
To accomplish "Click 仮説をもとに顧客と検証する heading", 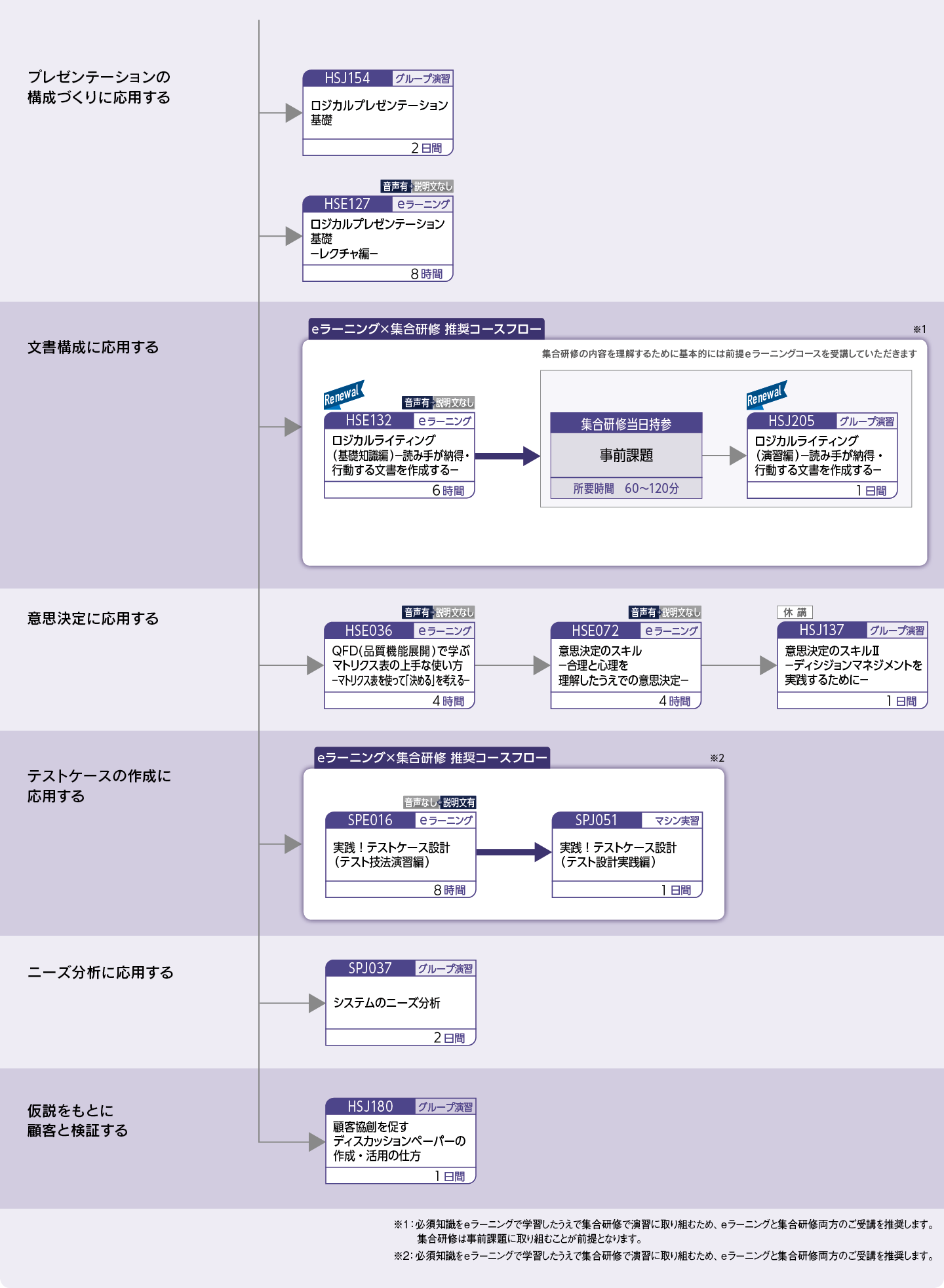I will (77, 1120).
